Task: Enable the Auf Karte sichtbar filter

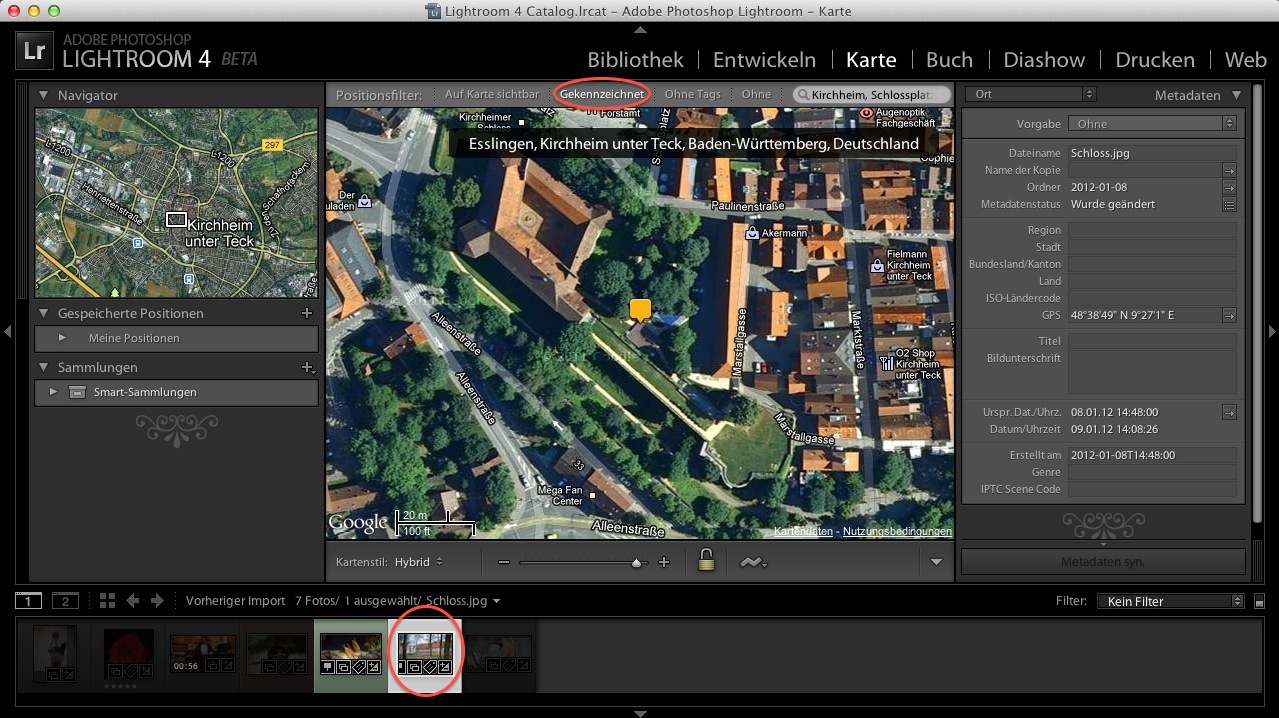Action: point(492,94)
